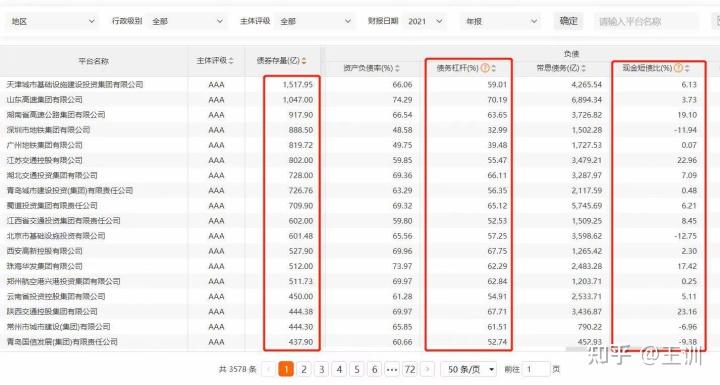Open the 行政级别 dropdown
Viewport: 720px width, 385px height.
click(x=188, y=21)
